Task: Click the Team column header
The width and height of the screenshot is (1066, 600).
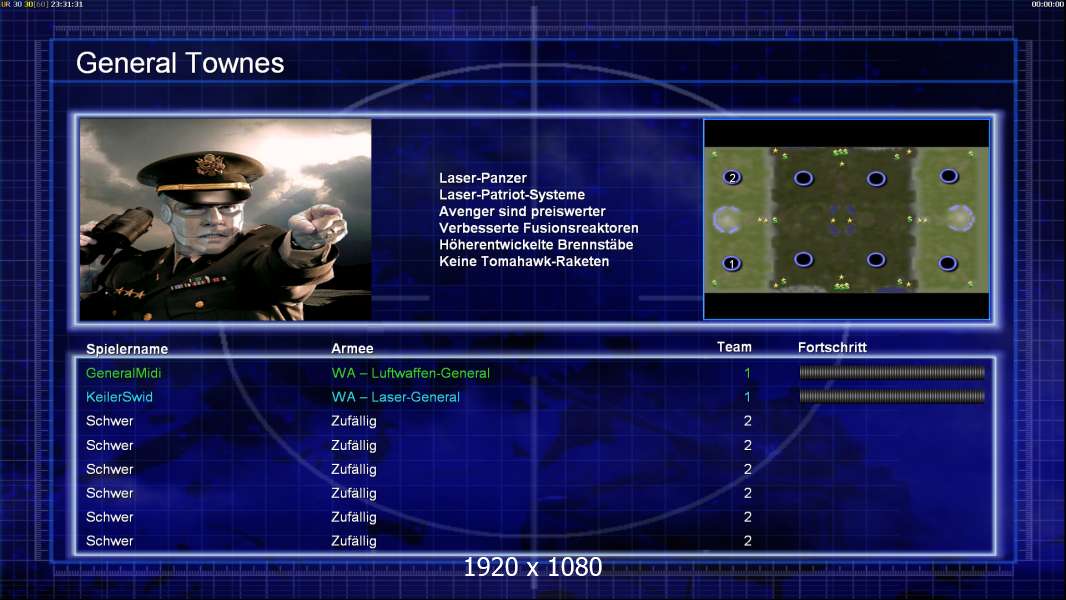Action: tap(734, 347)
